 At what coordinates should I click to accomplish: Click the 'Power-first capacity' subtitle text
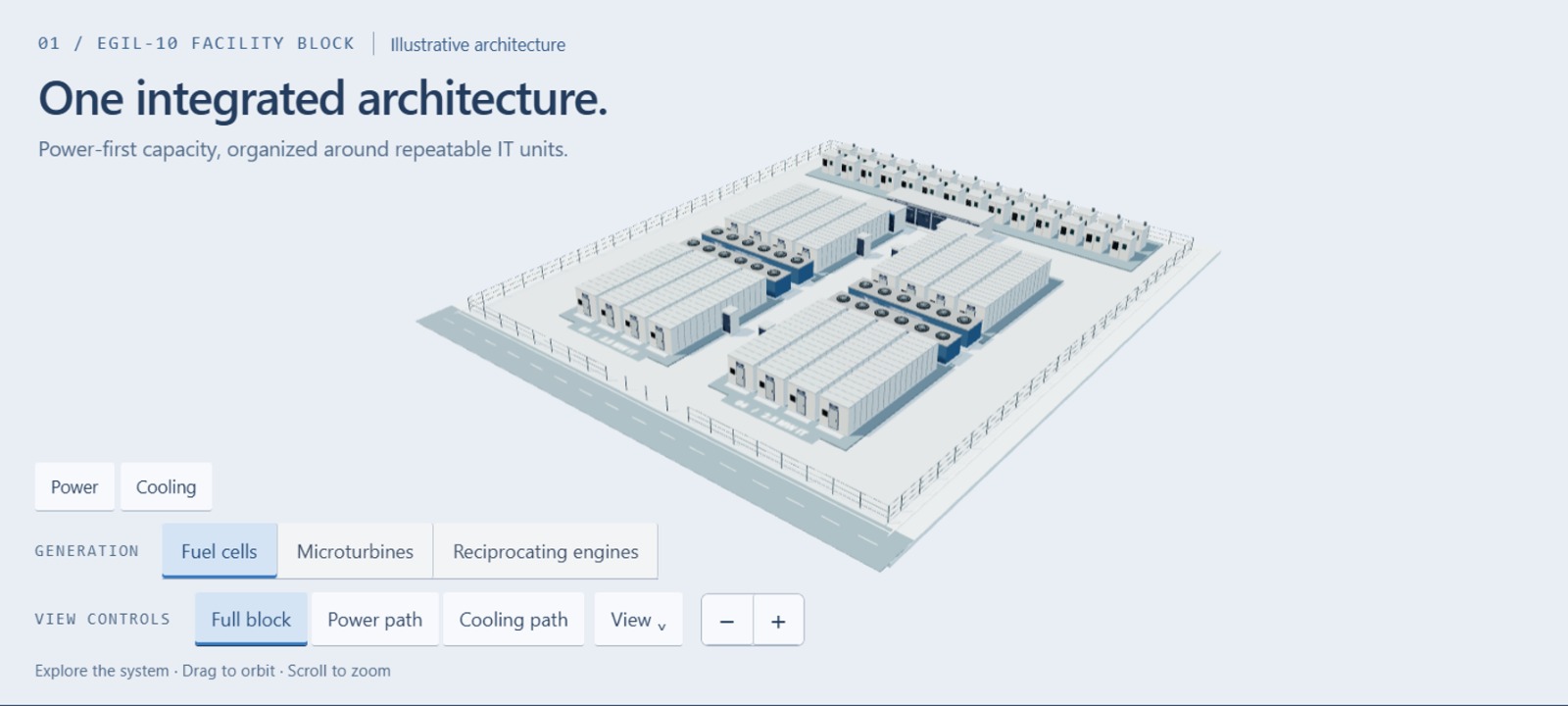[x=303, y=149]
